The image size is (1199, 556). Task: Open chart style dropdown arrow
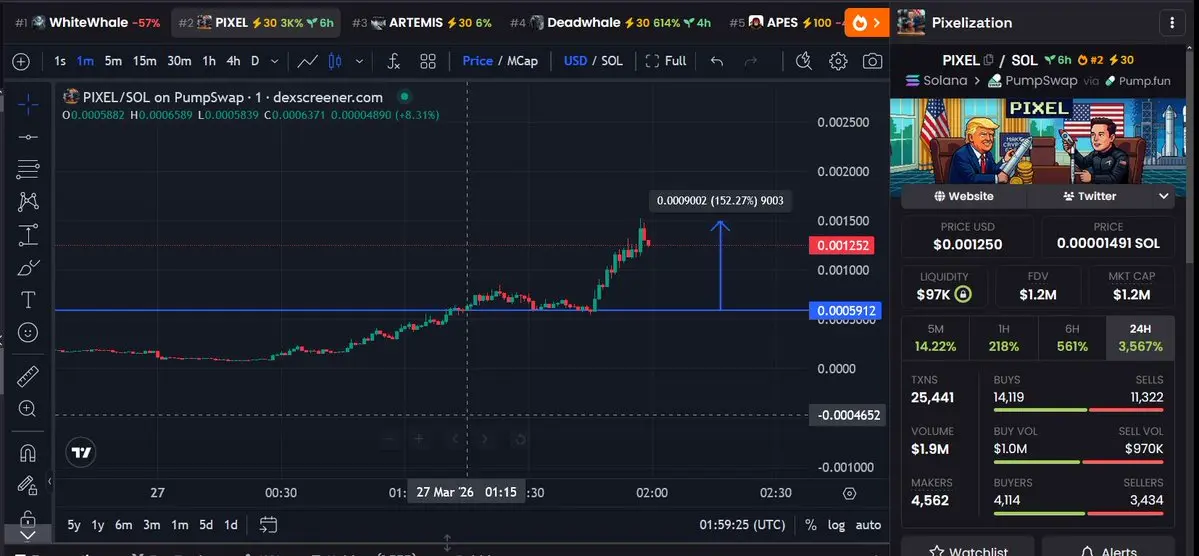[x=357, y=61]
